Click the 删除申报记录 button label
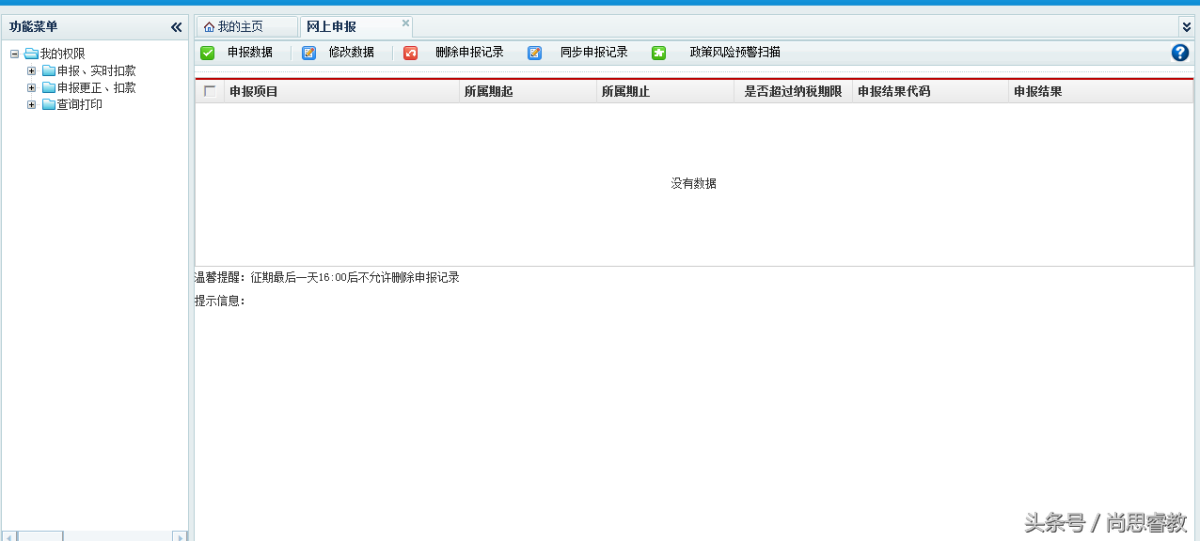The height and width of the screenshot is (541, 1200). (x=469, y=53)
